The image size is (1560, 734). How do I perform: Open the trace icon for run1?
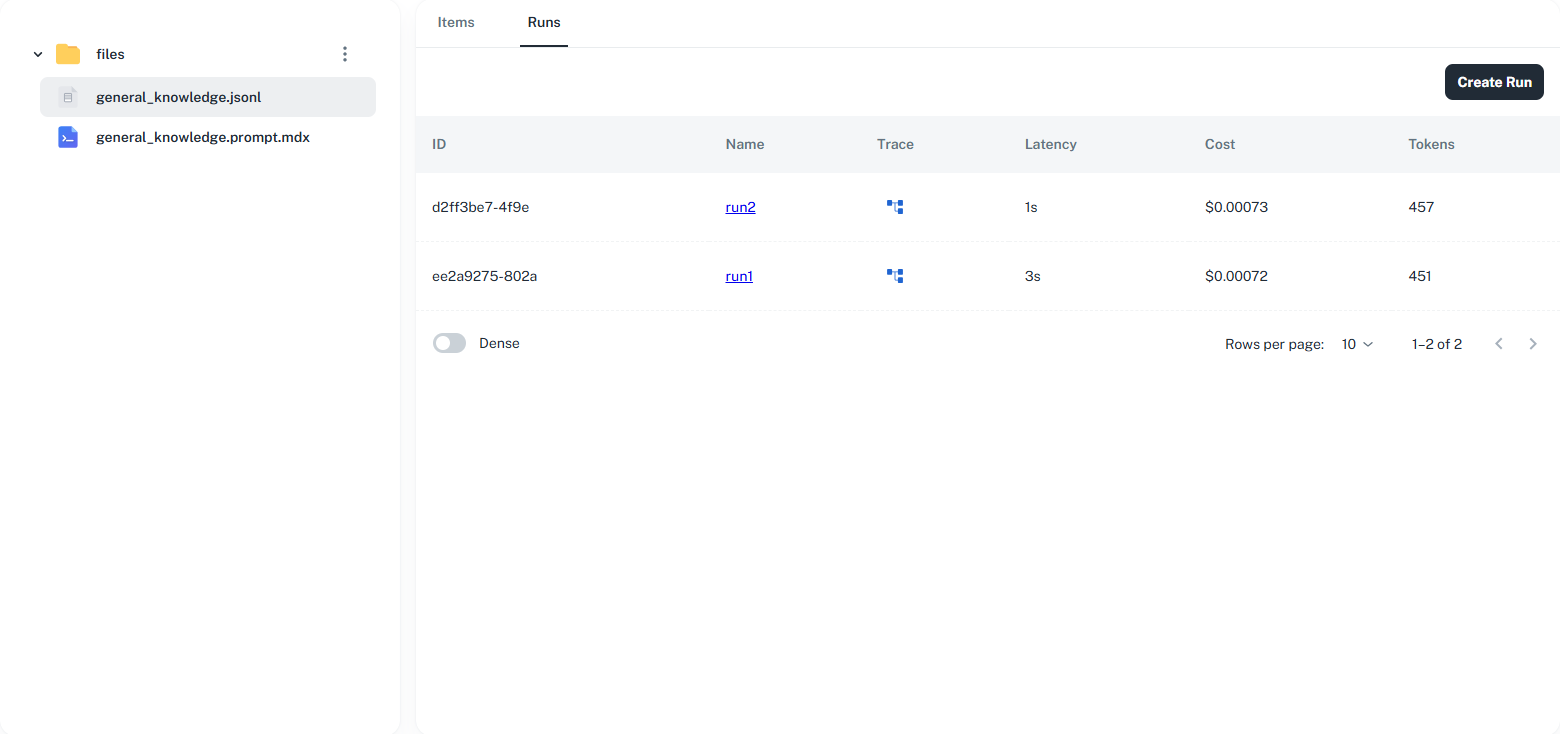pyautogui.click(x=895, y=276)
